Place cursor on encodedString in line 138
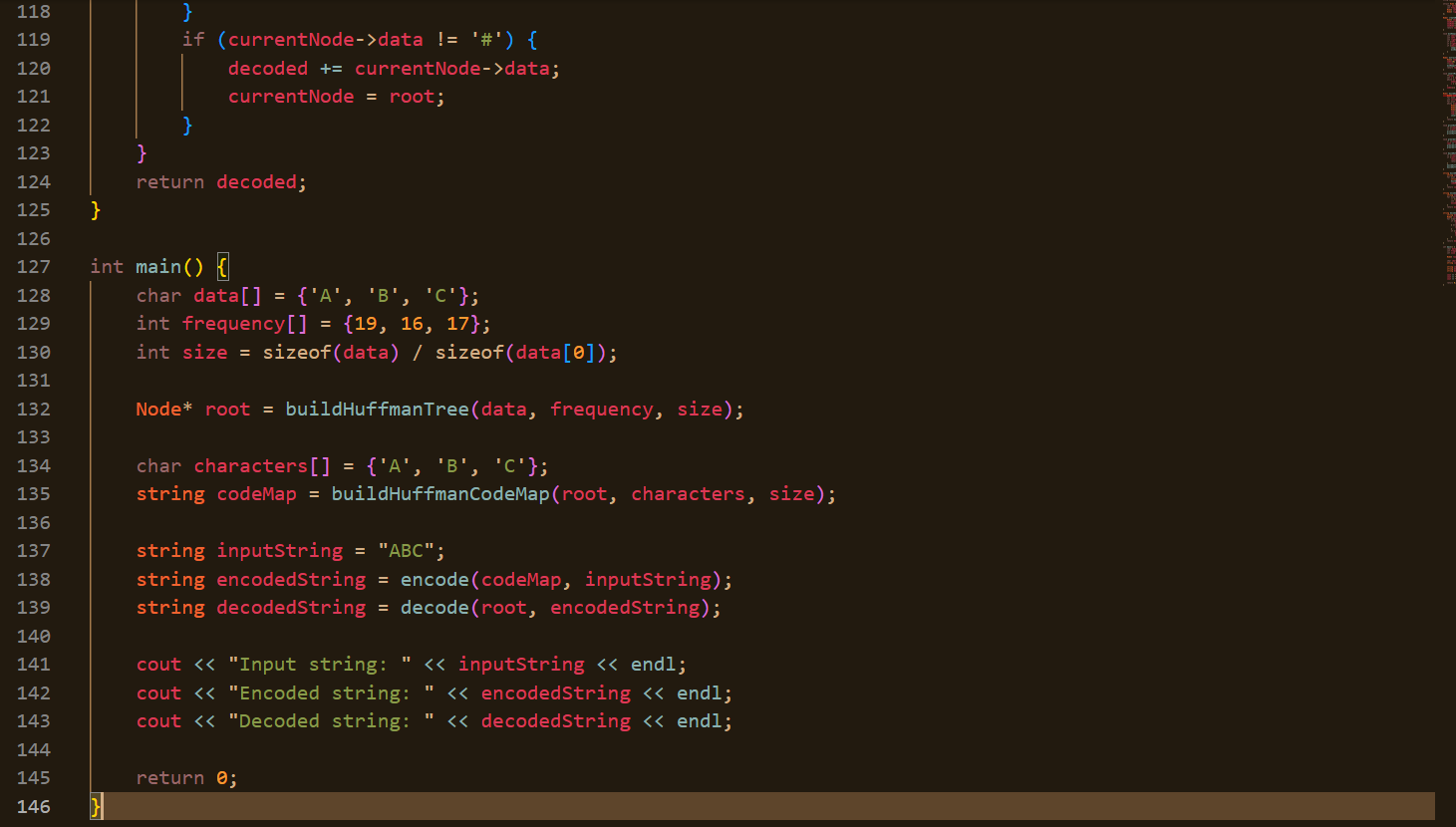The image size is (1456, 827). coord(291,579)
